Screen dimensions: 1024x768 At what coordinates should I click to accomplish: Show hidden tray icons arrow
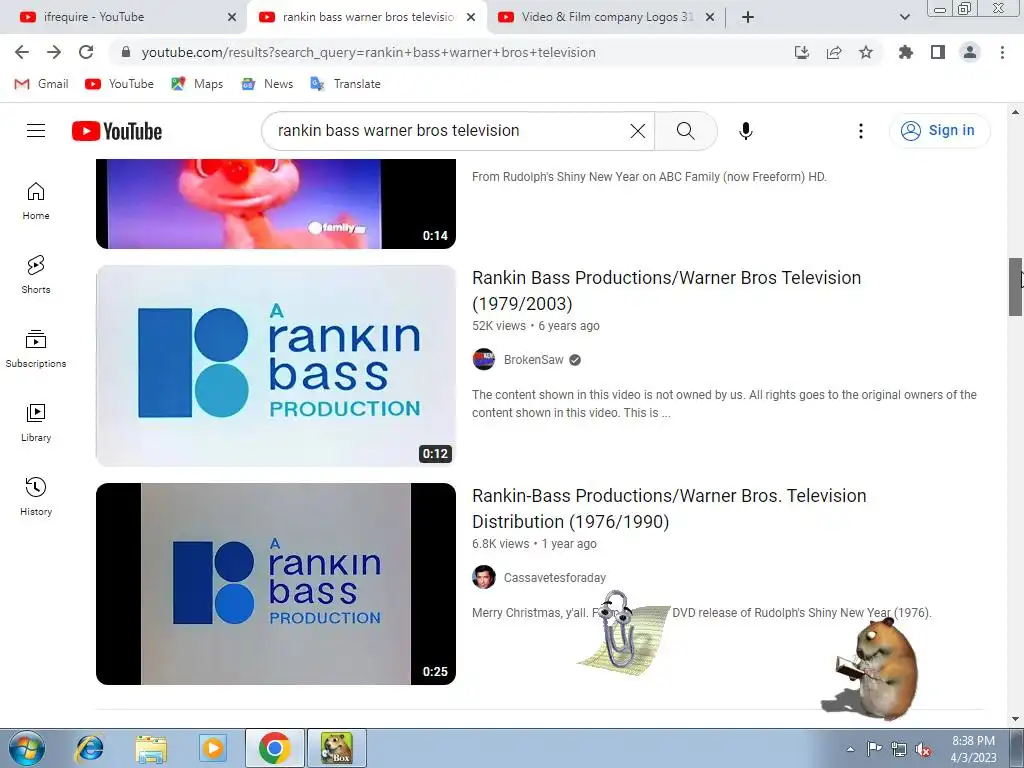point(850,749)
